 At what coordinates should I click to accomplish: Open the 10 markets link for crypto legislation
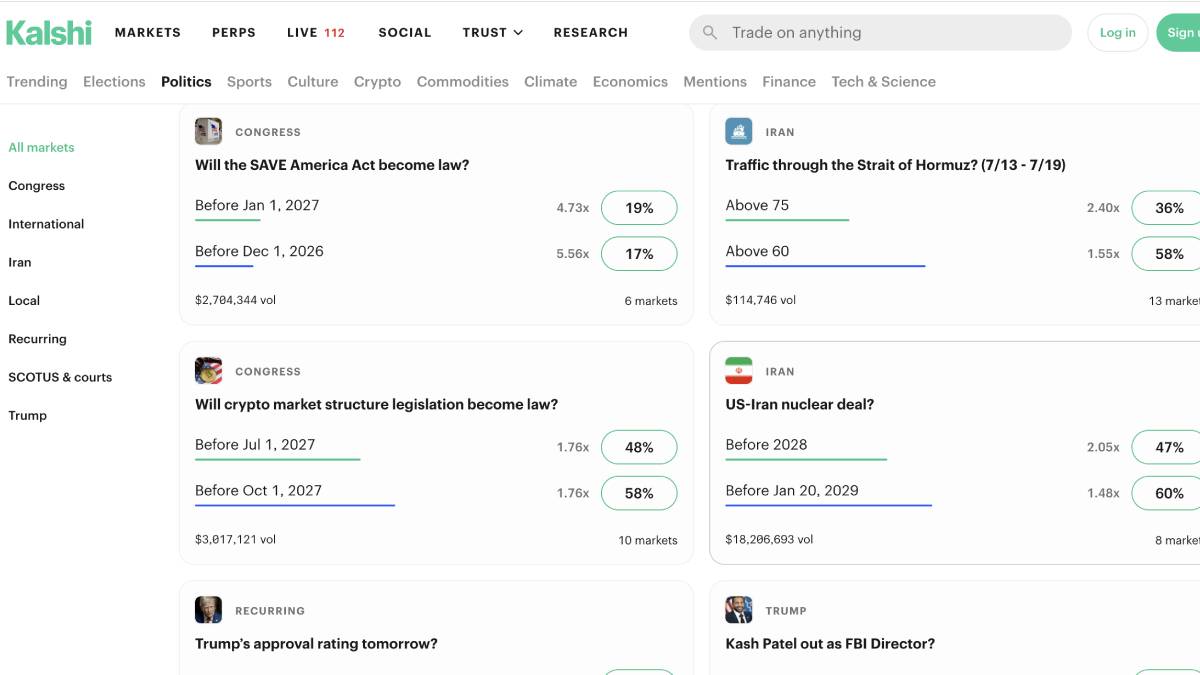(648, 540)
